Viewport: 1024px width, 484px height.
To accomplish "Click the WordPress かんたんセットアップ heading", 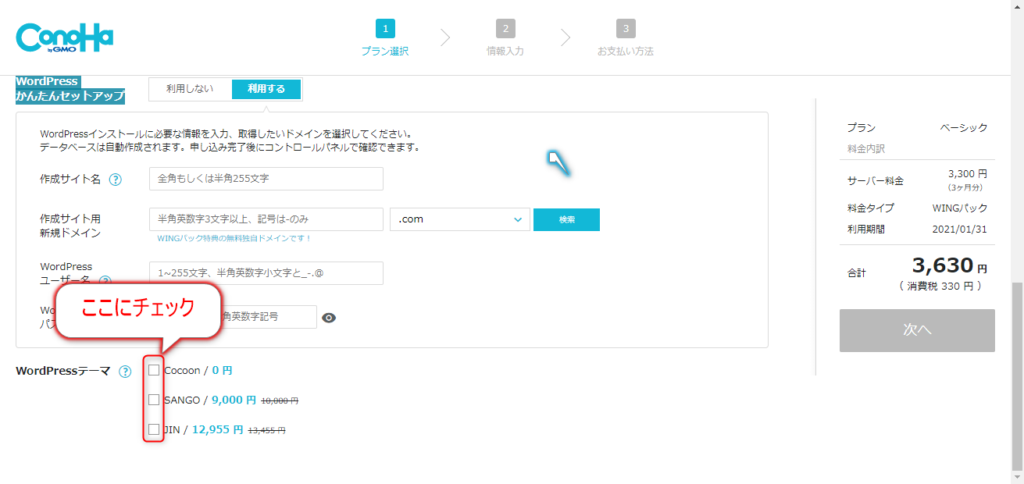I will (70, 89).
